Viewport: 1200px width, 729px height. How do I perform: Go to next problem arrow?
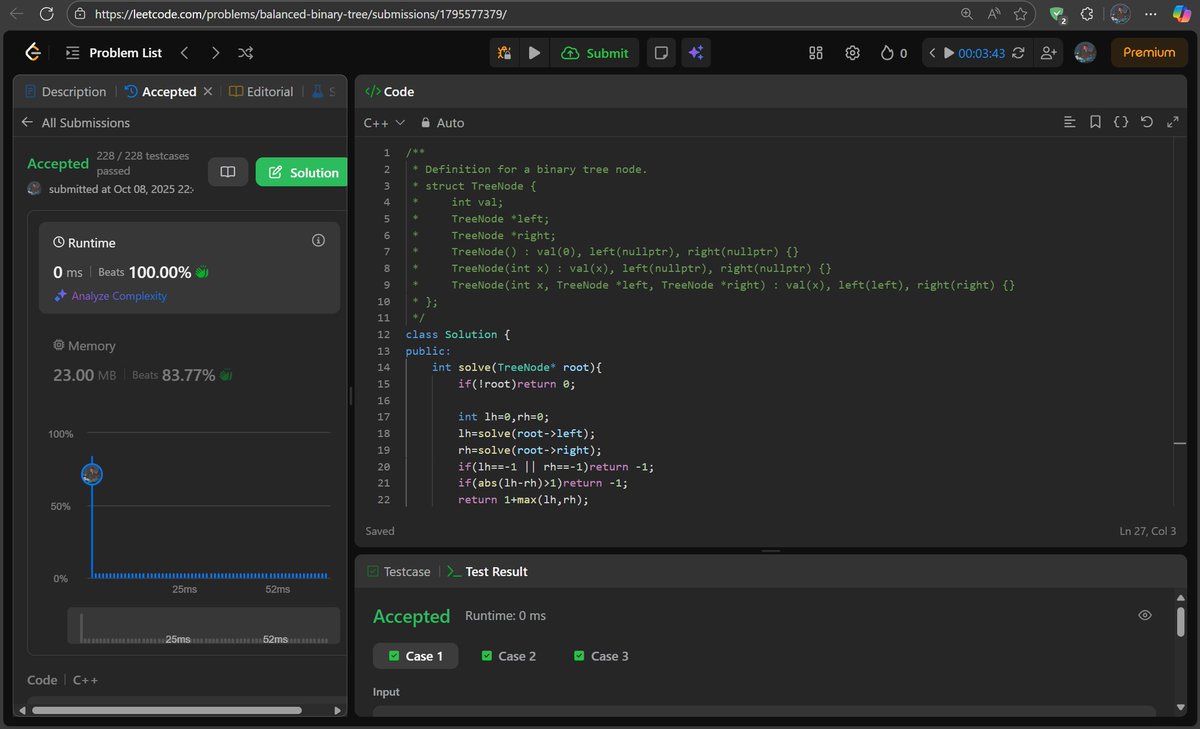click(215, 53)
